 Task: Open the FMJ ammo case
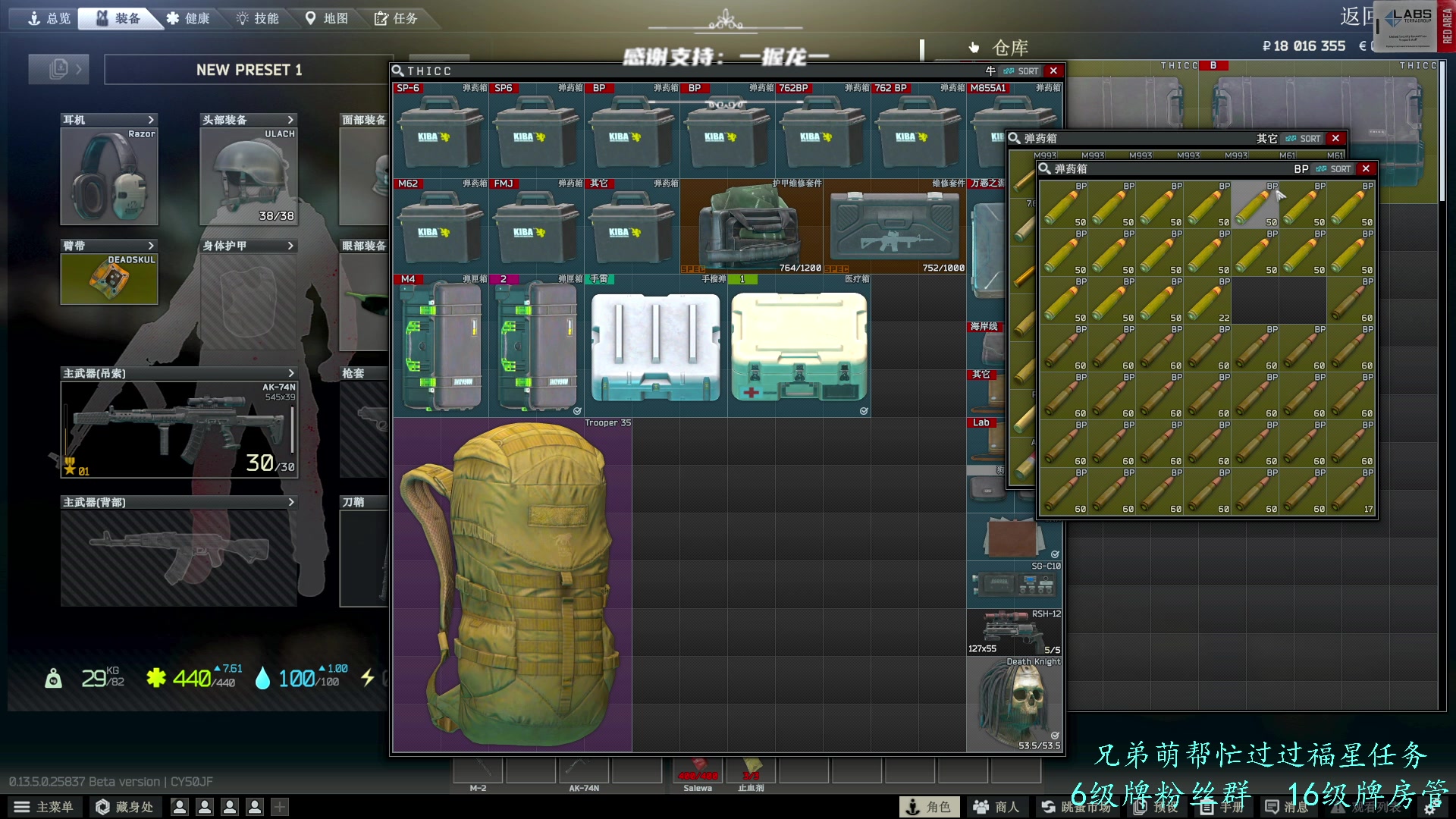click(x=536, y=226)
